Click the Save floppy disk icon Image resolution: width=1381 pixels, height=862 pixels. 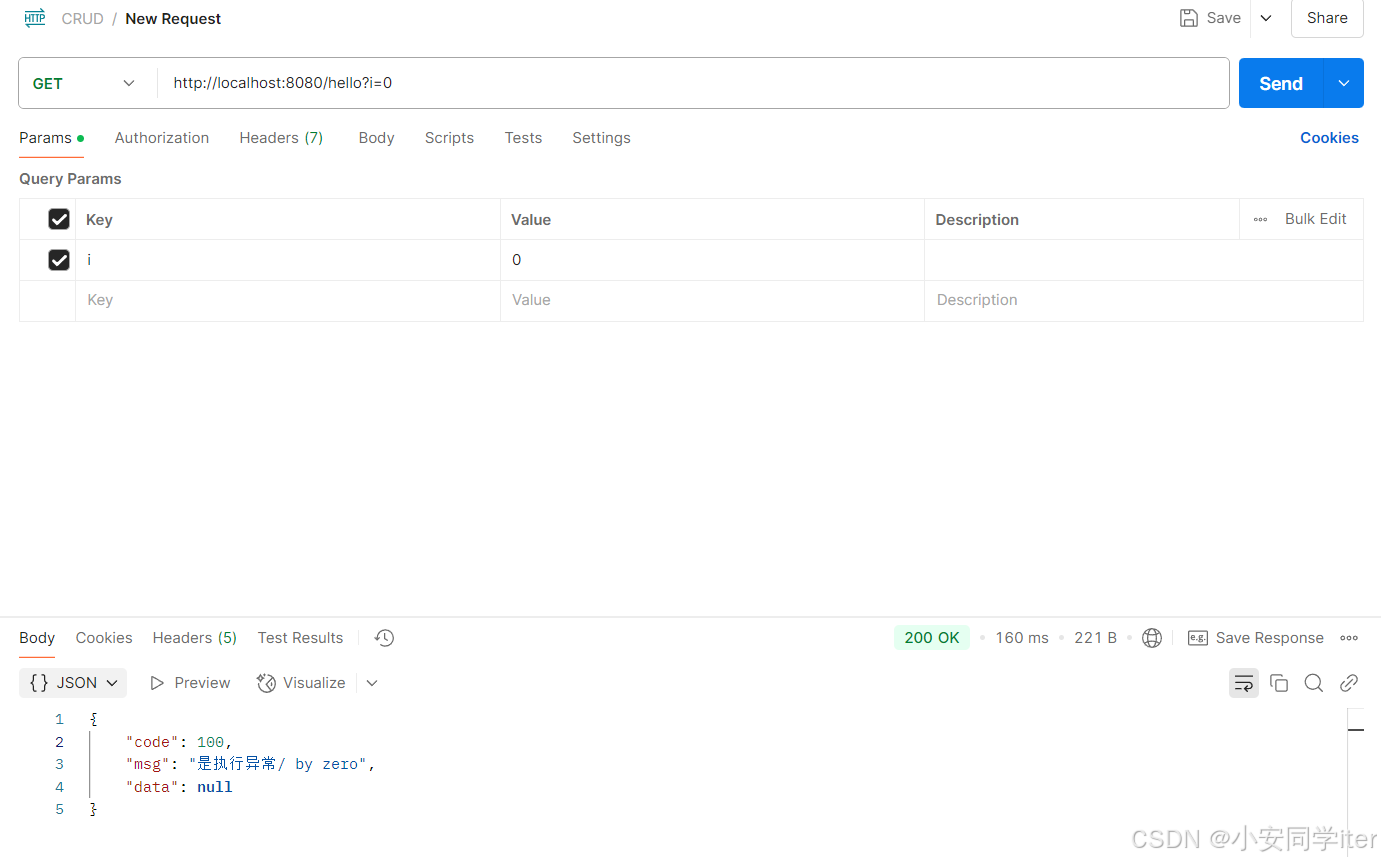tap(1189, 18)
